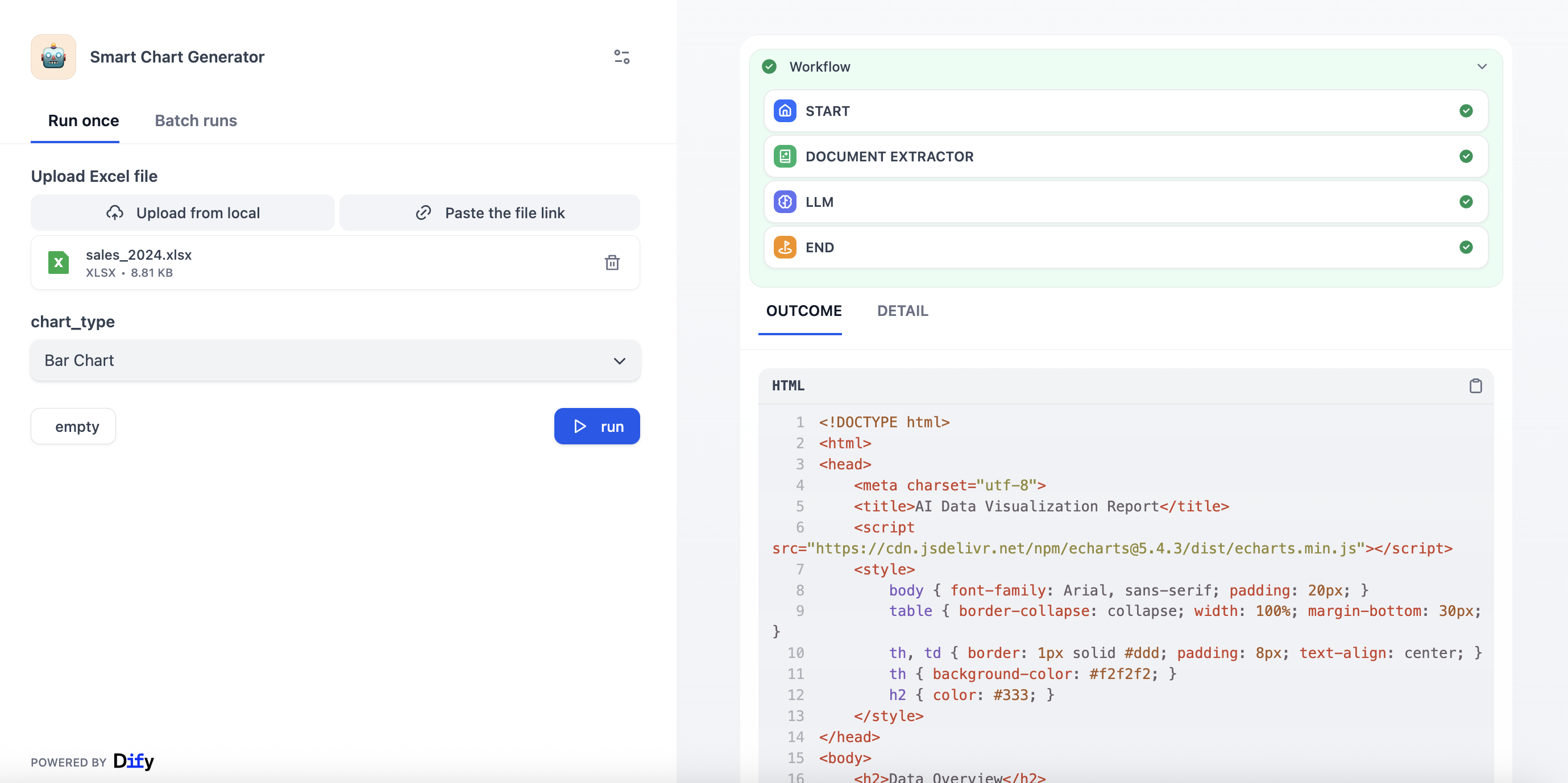The width and height of the screenshot is (1568, 783).
Task: Click the LLM node icon
Action: point(785,201)
